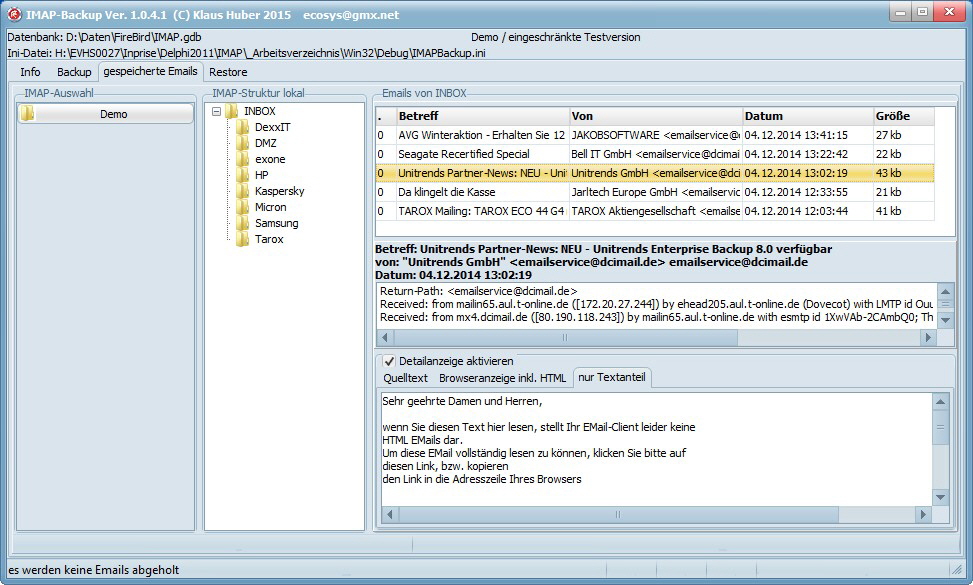Open the Backup tab
Viewport: 973px width, 585px height.
coord(74,72)
